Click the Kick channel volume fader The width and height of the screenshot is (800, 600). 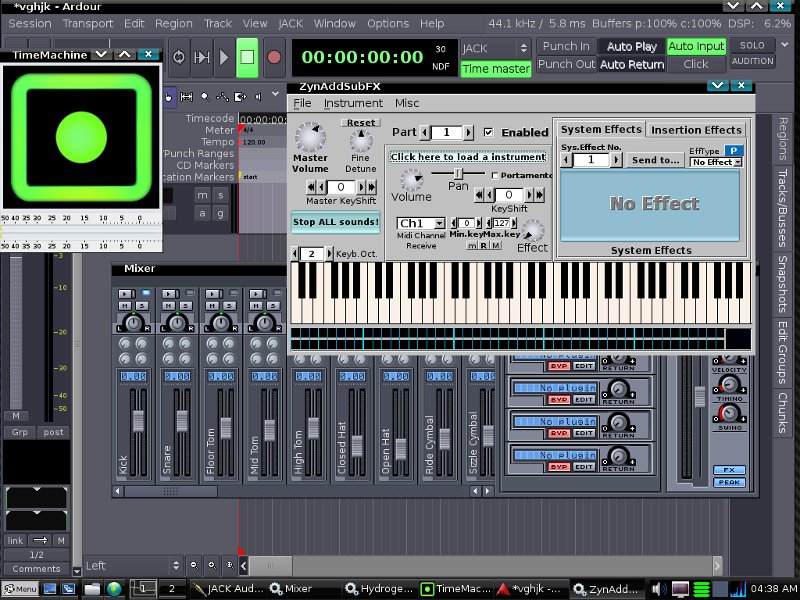click(138, 421)
